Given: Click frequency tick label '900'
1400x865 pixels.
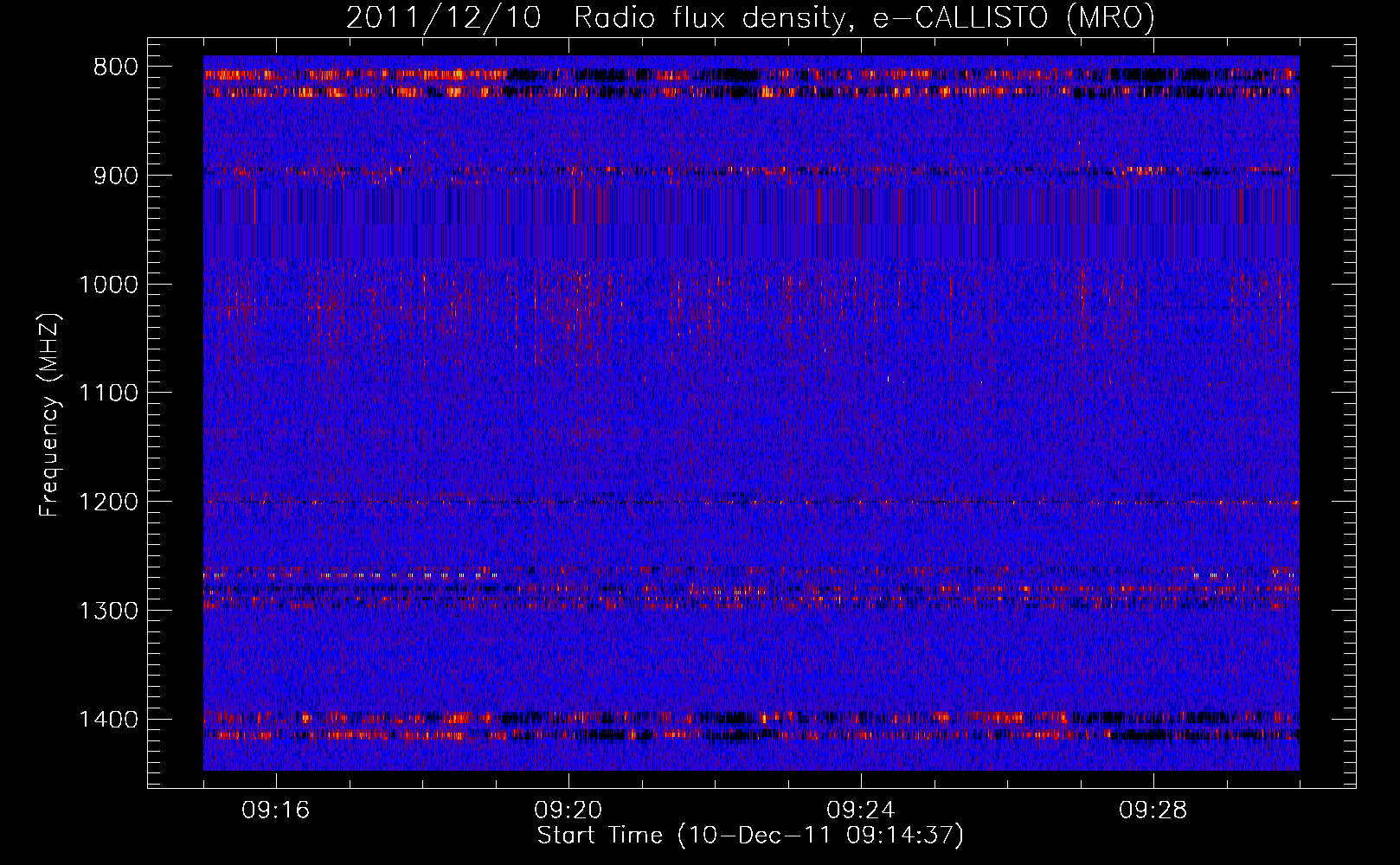Looking at the screenshot, I should [115, 176].
